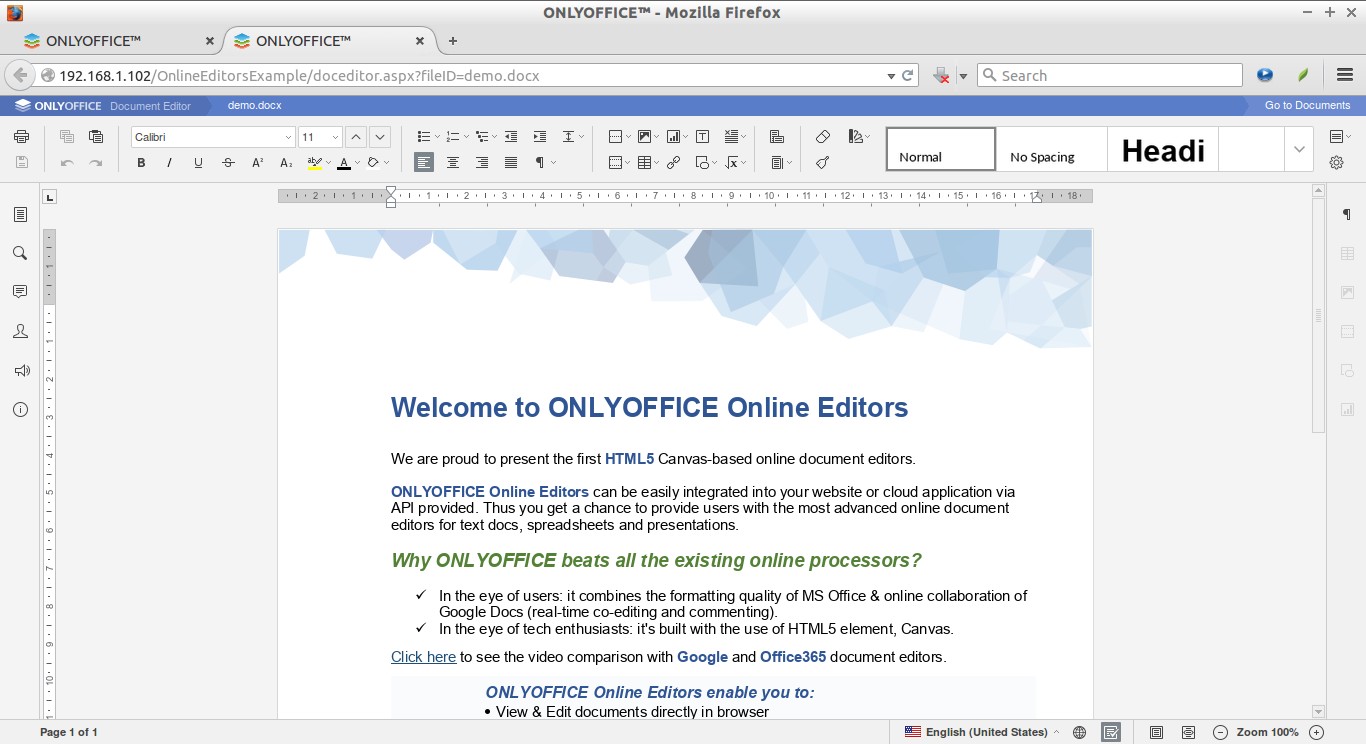Image resolution: width=1366 pixels, height=744 pixels.
Task: Align text left
Action: coord(424,163)
